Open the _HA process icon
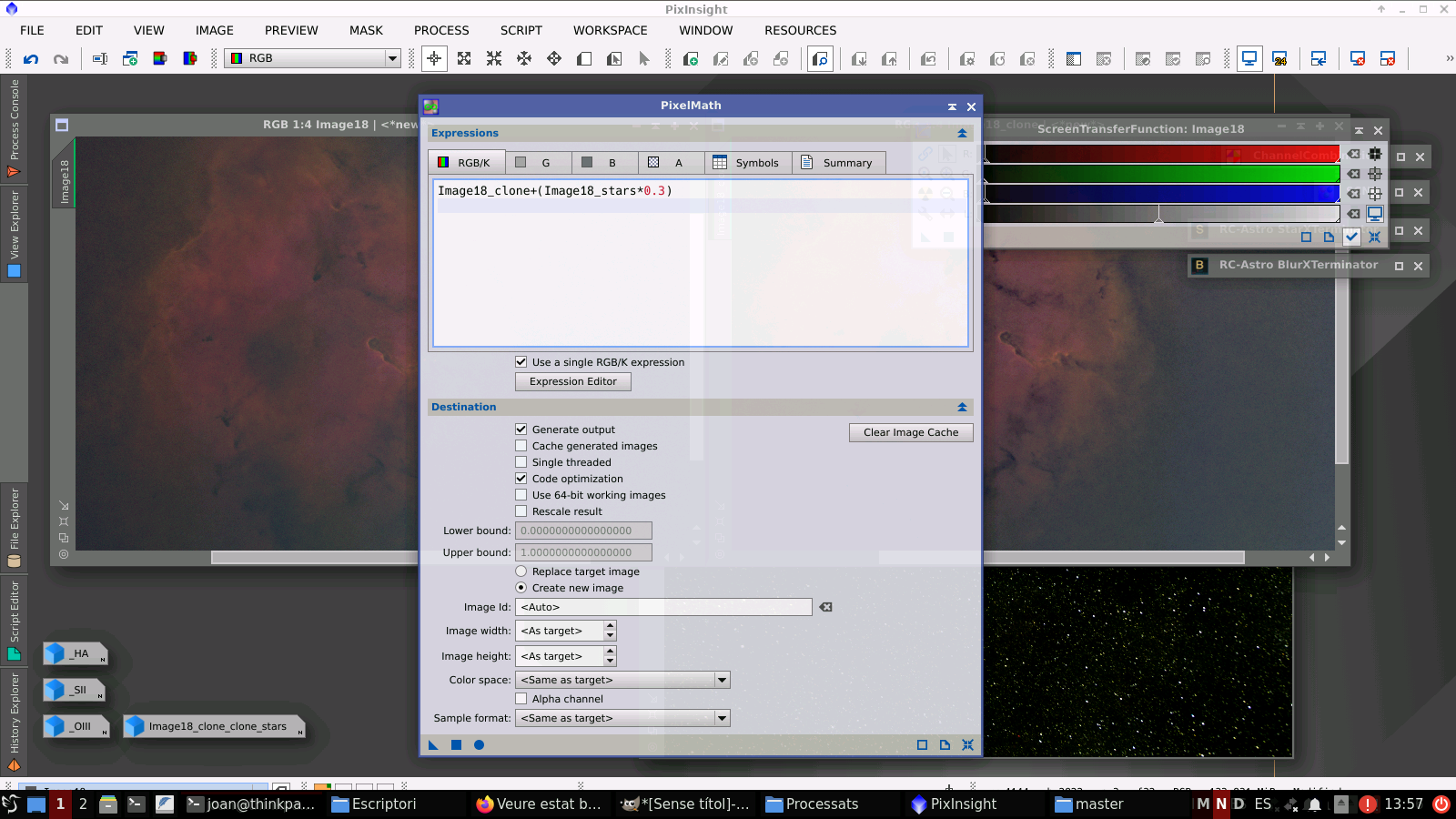This screenshot has width=1456, height=819. point(75,653)
